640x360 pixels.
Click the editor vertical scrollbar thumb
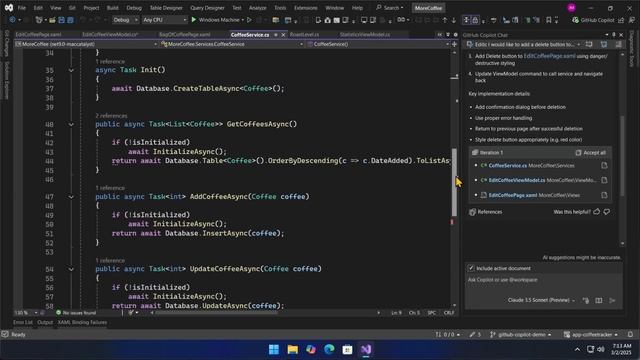click(x=454, y=182)
